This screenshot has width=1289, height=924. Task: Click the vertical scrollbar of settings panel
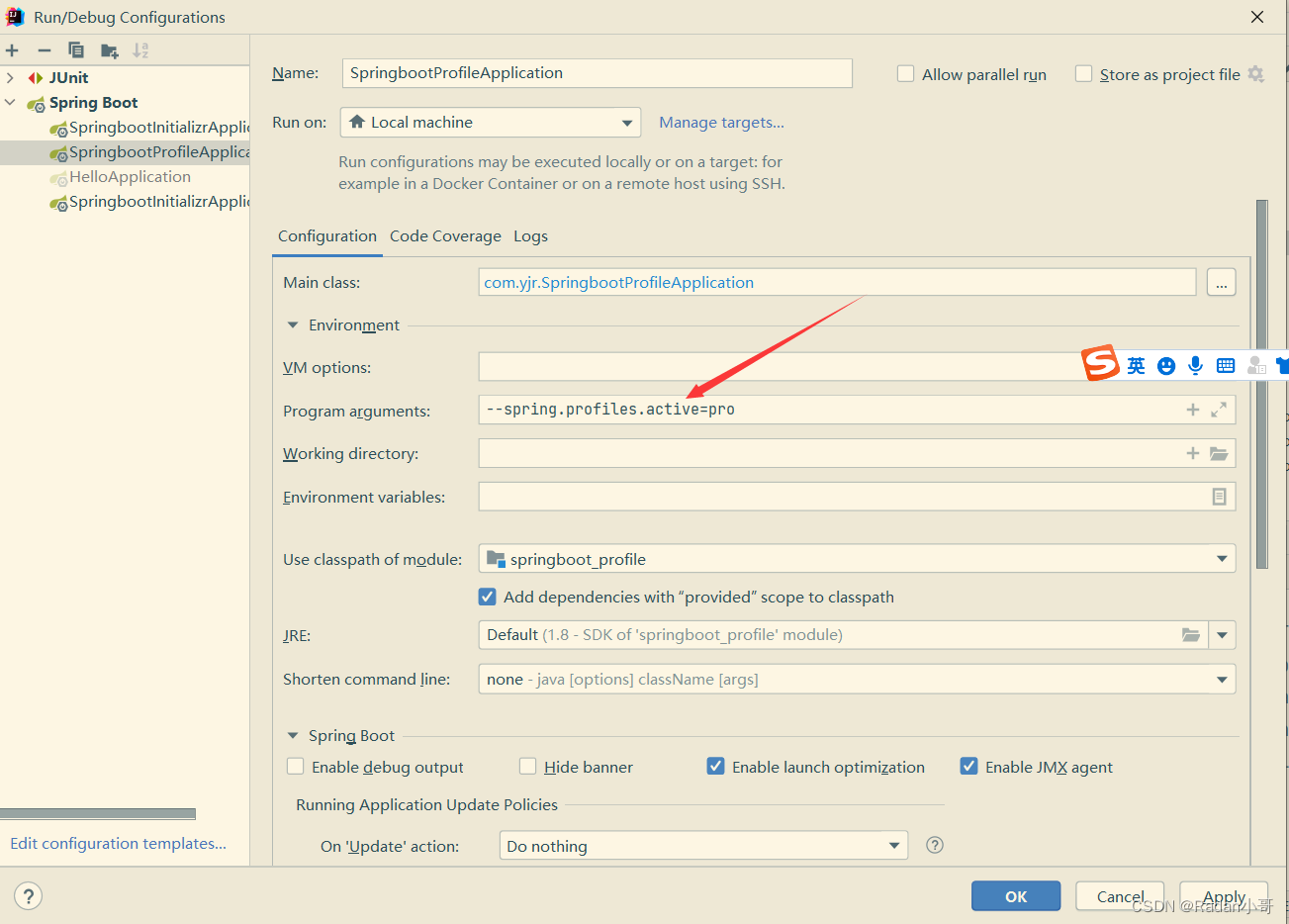(x=1261, y=384)
